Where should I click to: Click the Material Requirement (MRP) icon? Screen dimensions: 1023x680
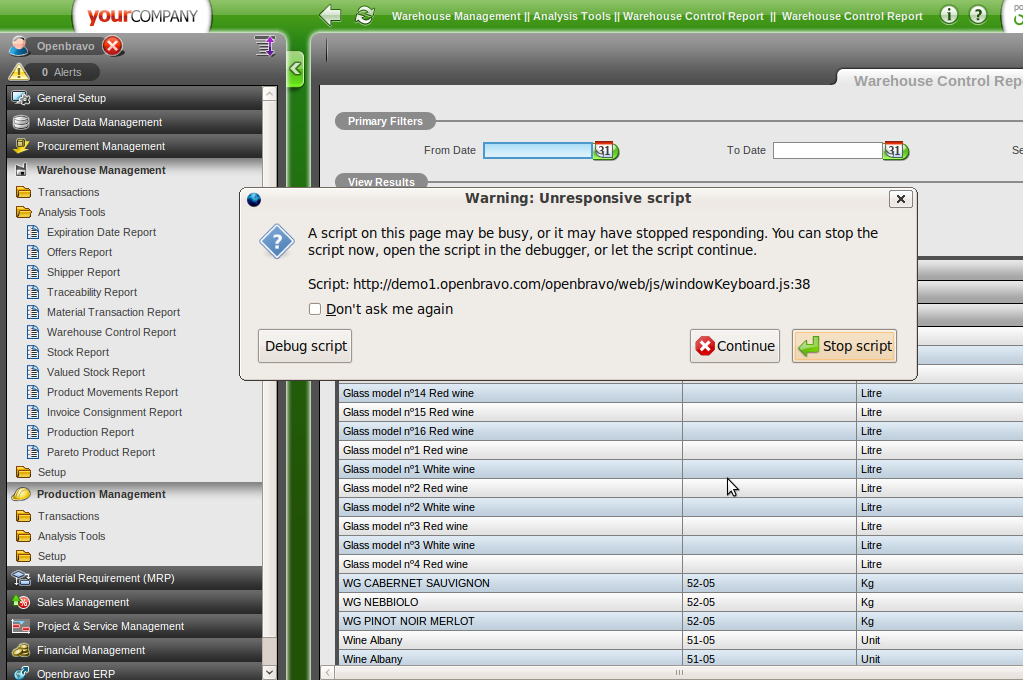(x=21, y=578)
